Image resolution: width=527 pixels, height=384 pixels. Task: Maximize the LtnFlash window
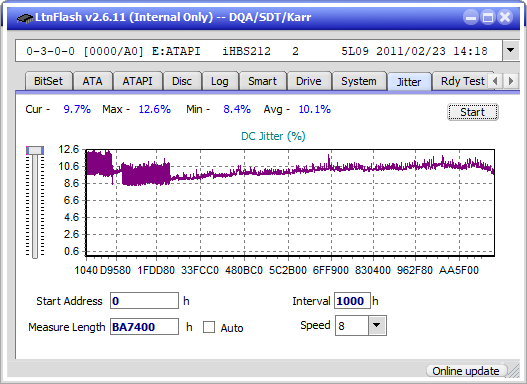488,17
